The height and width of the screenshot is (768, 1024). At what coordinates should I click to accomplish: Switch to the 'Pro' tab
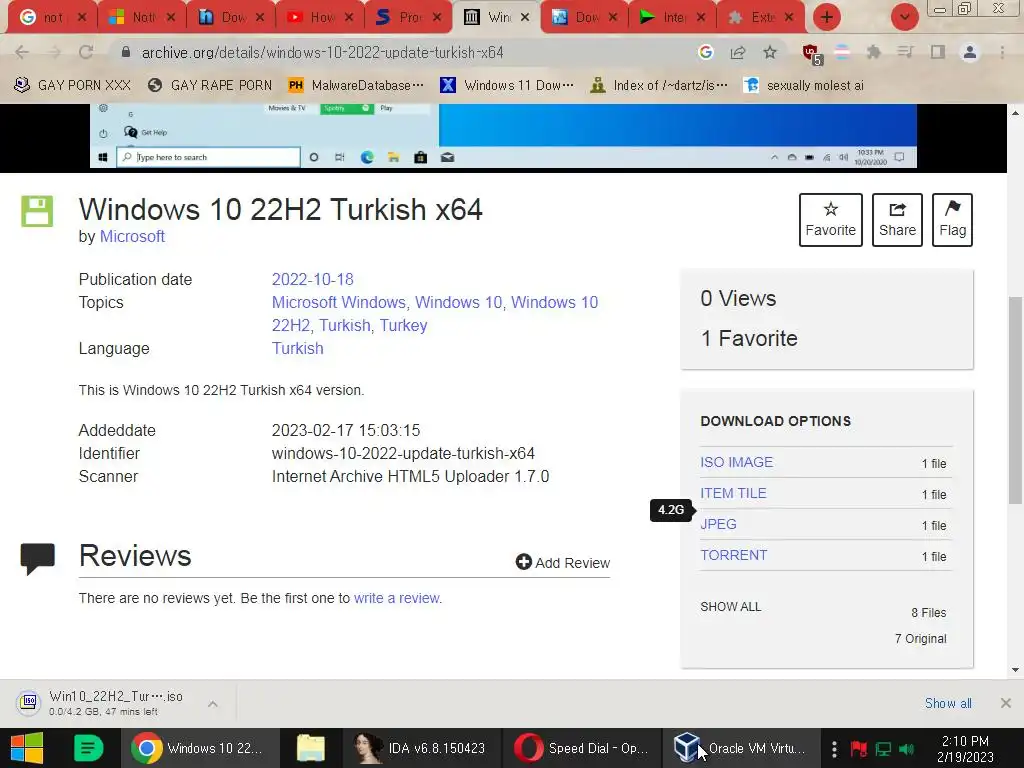pyautogui.click(x=409, y=17)
